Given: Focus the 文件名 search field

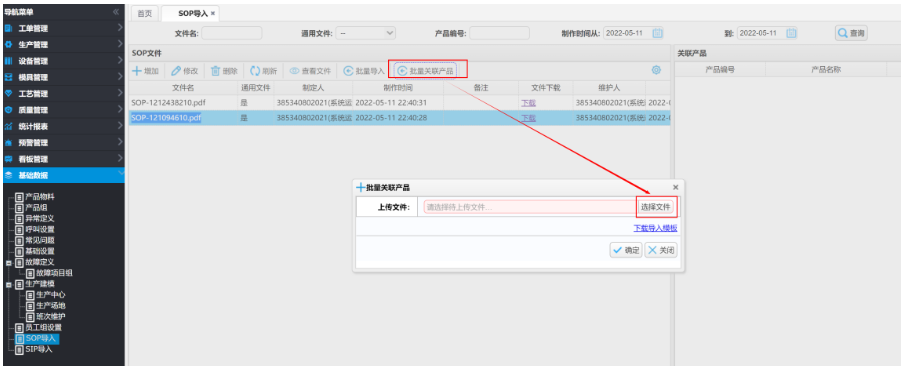Looking at the screenshot, I should tap(232, 33).
